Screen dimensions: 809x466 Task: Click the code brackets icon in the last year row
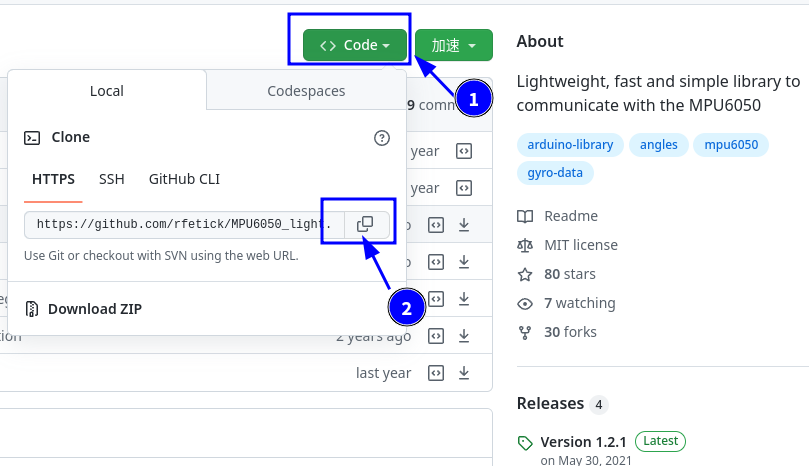pos(436,373)
